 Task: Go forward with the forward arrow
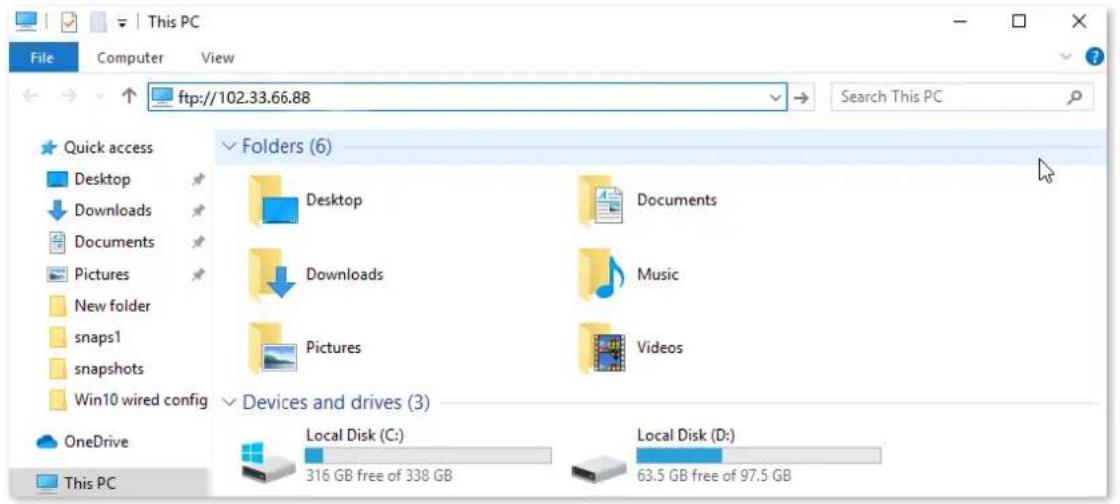click(69, 97)
